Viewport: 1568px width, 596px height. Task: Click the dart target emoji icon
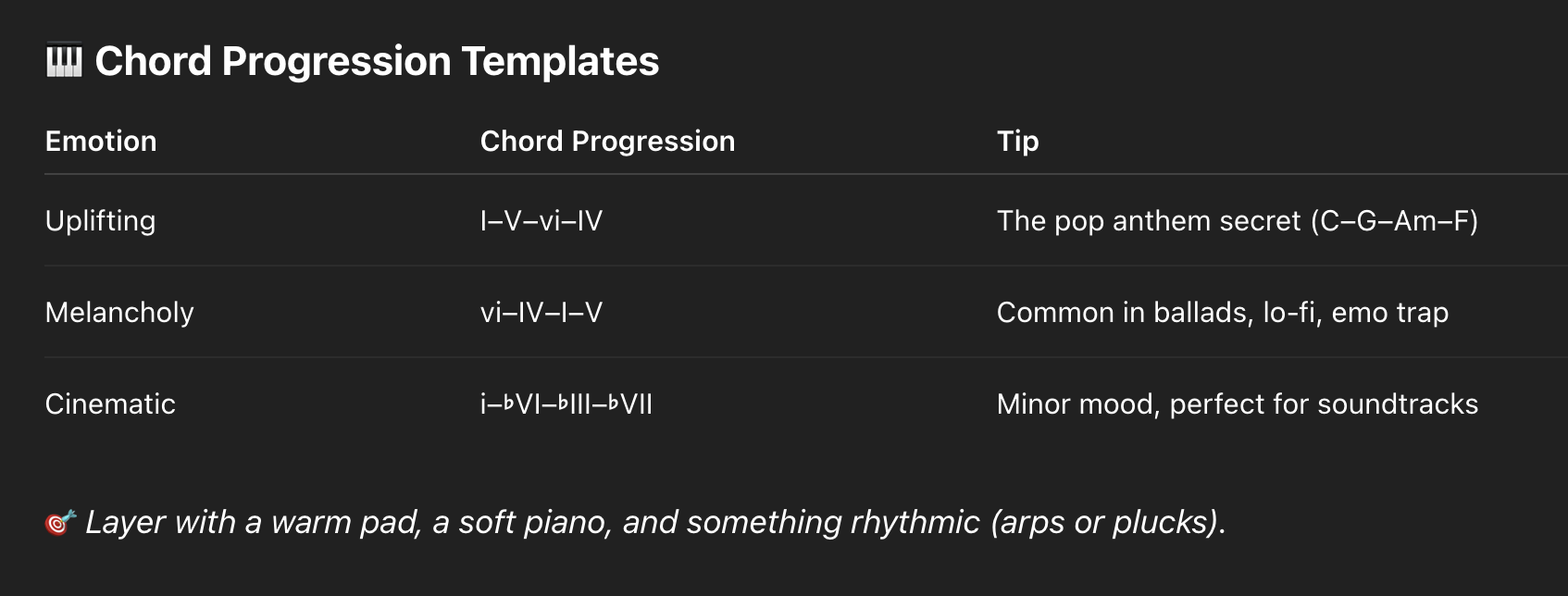click(x=60, y=523)
